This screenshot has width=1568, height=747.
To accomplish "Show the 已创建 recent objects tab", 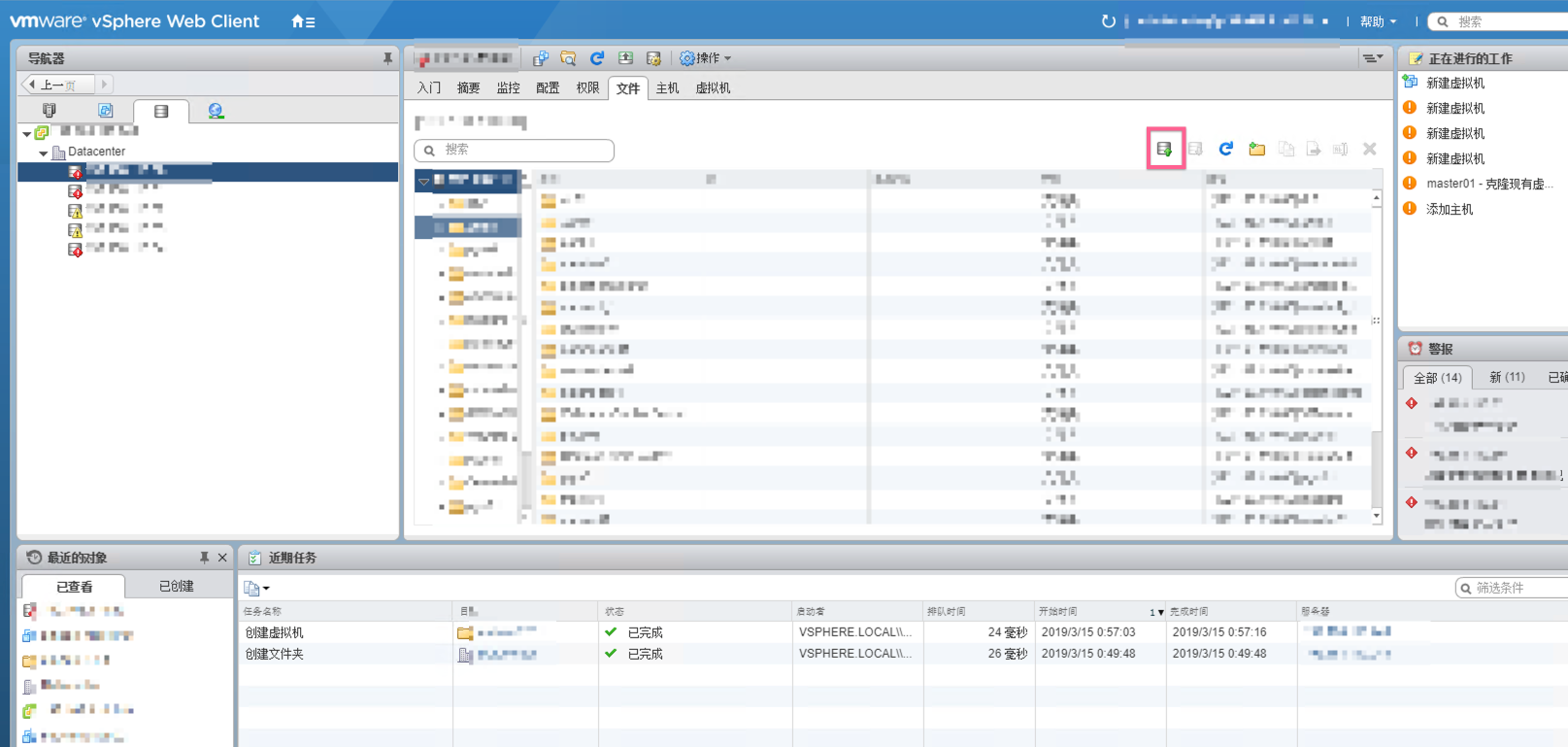I will [176, 586].
